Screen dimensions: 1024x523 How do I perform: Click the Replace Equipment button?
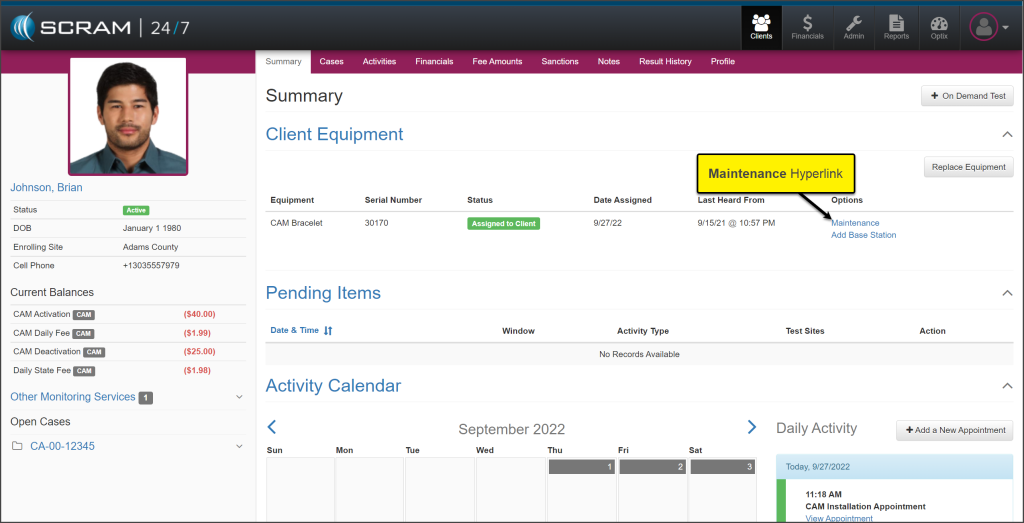(968, 167)
